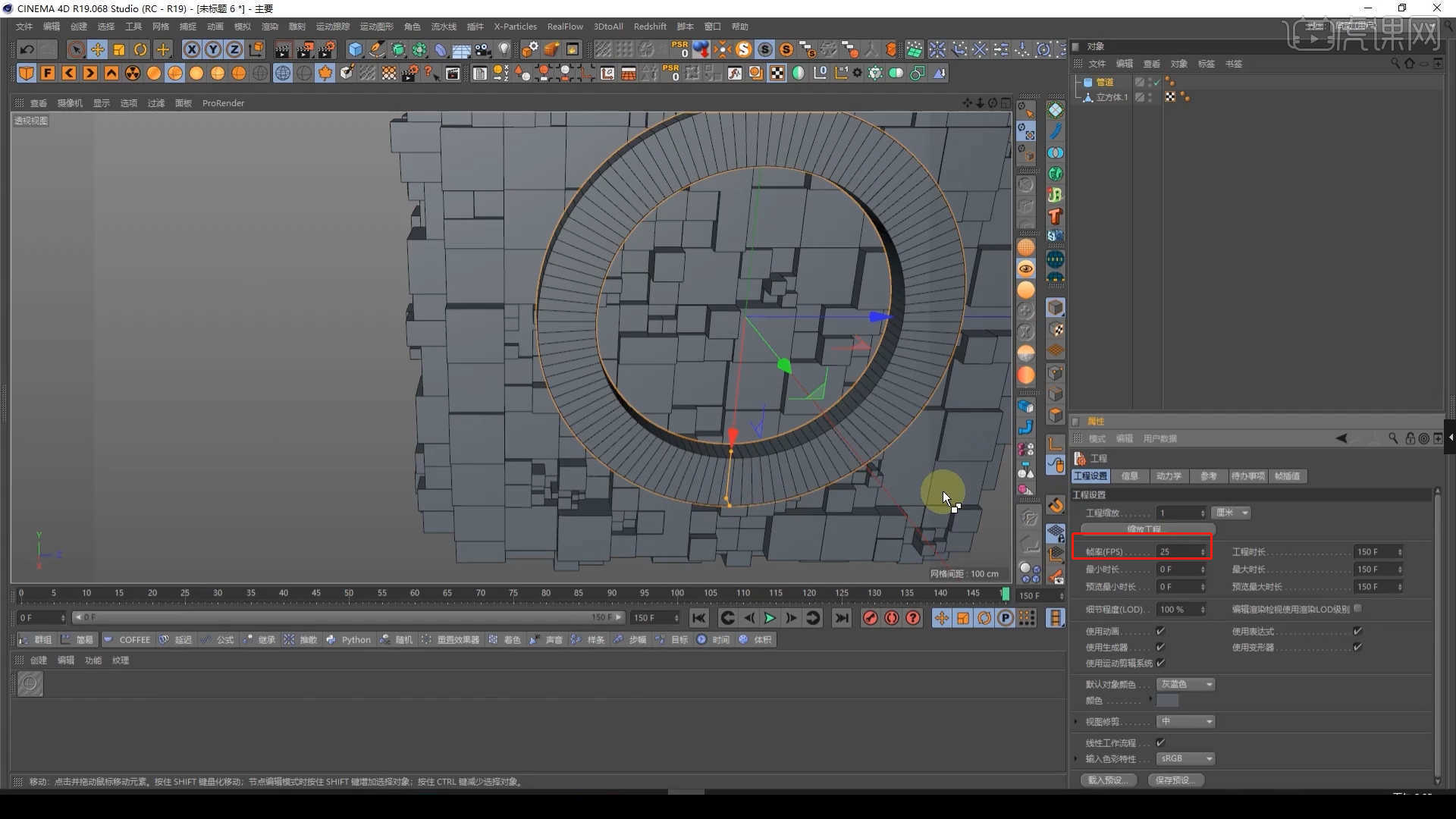Open the sRGB input color profile dropdown

click(1185, 758)
